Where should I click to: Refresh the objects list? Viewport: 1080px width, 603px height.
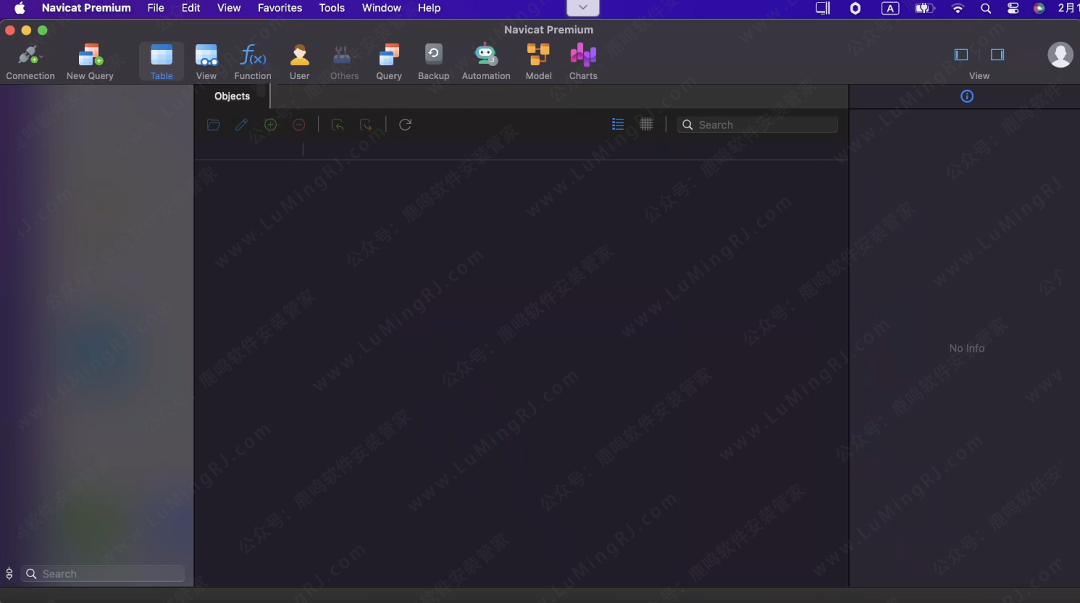pos(405,125)
